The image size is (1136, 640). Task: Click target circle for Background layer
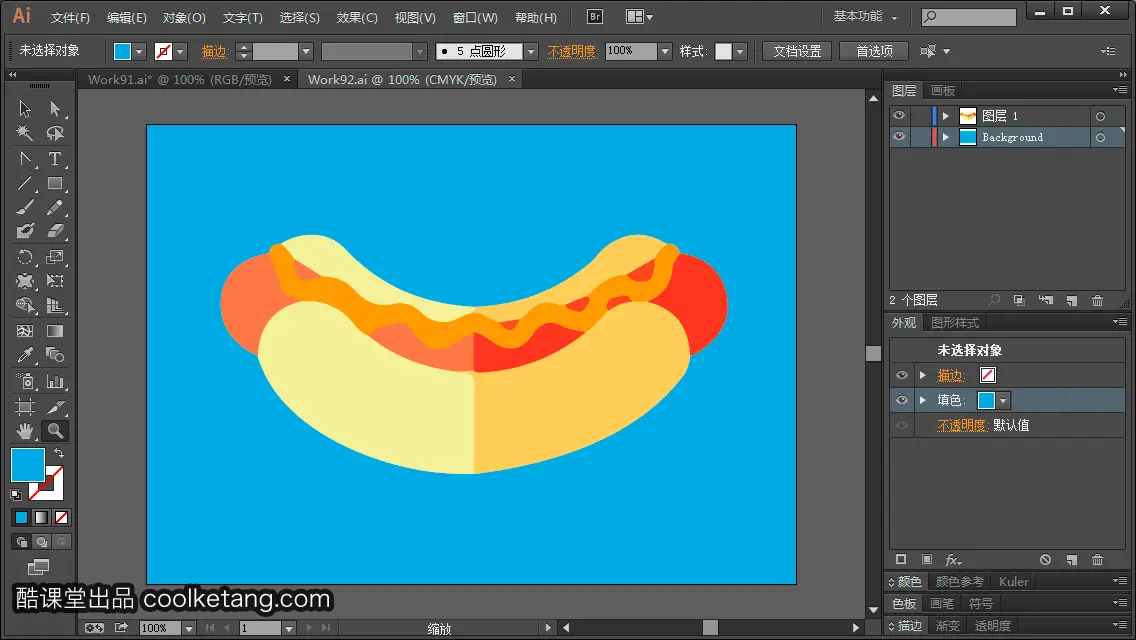[1100, 137]
